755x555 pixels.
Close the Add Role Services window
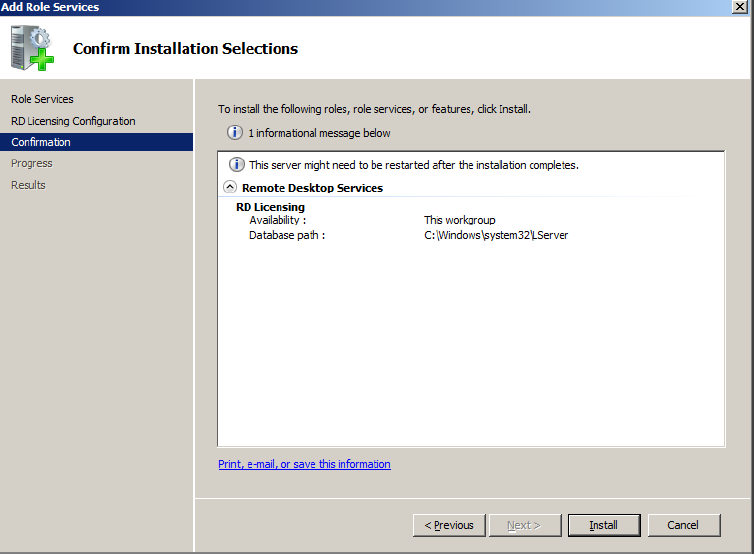[x=739, y=7]
